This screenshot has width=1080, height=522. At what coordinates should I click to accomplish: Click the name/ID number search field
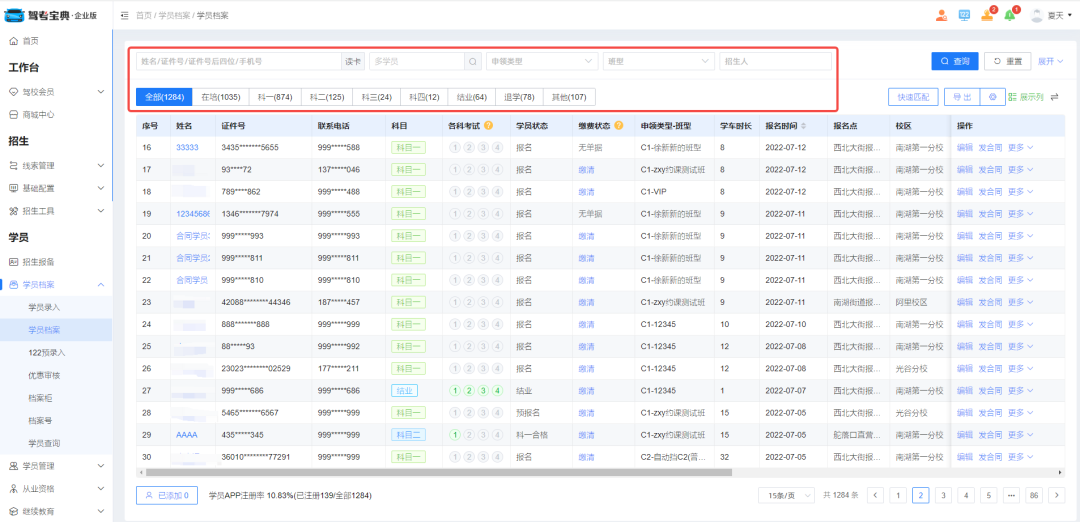[238, 61]
